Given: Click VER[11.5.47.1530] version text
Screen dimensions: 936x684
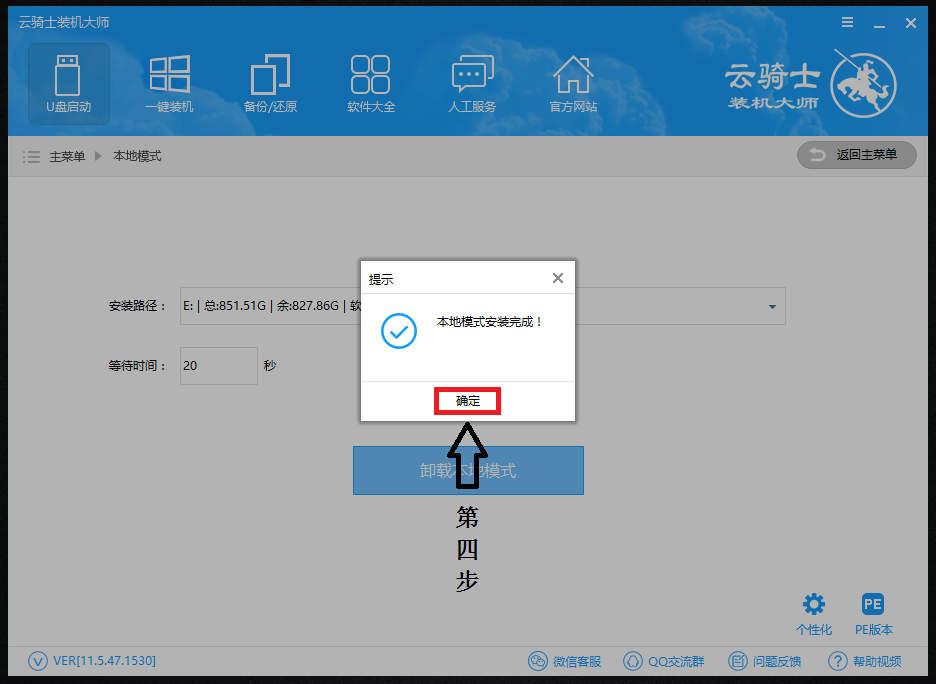Looking at the screenshot, I should tap(104, 661).
